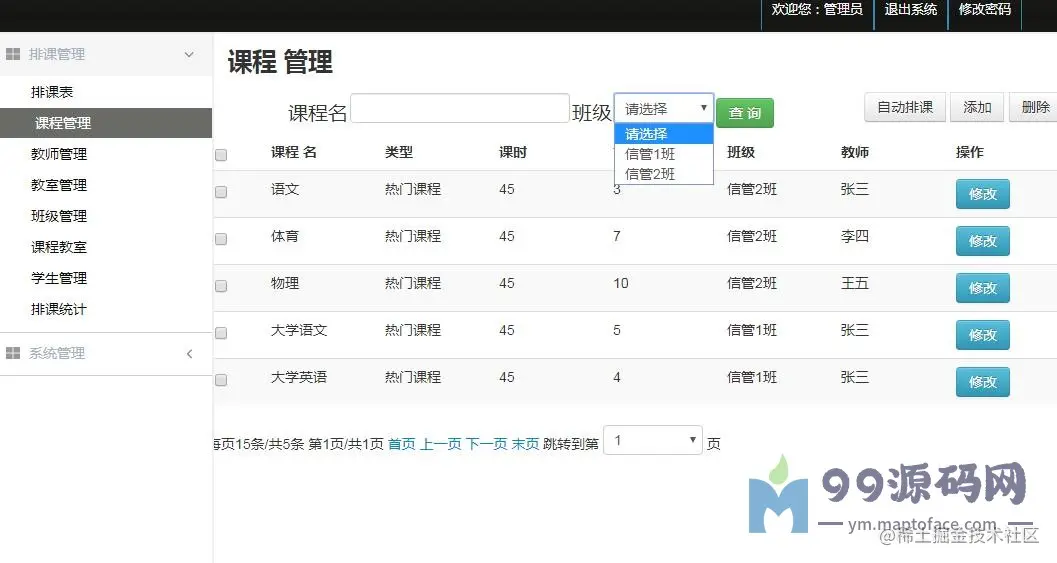The width and height of the screenshot is (1057, 563).
Task: Click 修改 for the 物理 row
Action: pos(982,288)
